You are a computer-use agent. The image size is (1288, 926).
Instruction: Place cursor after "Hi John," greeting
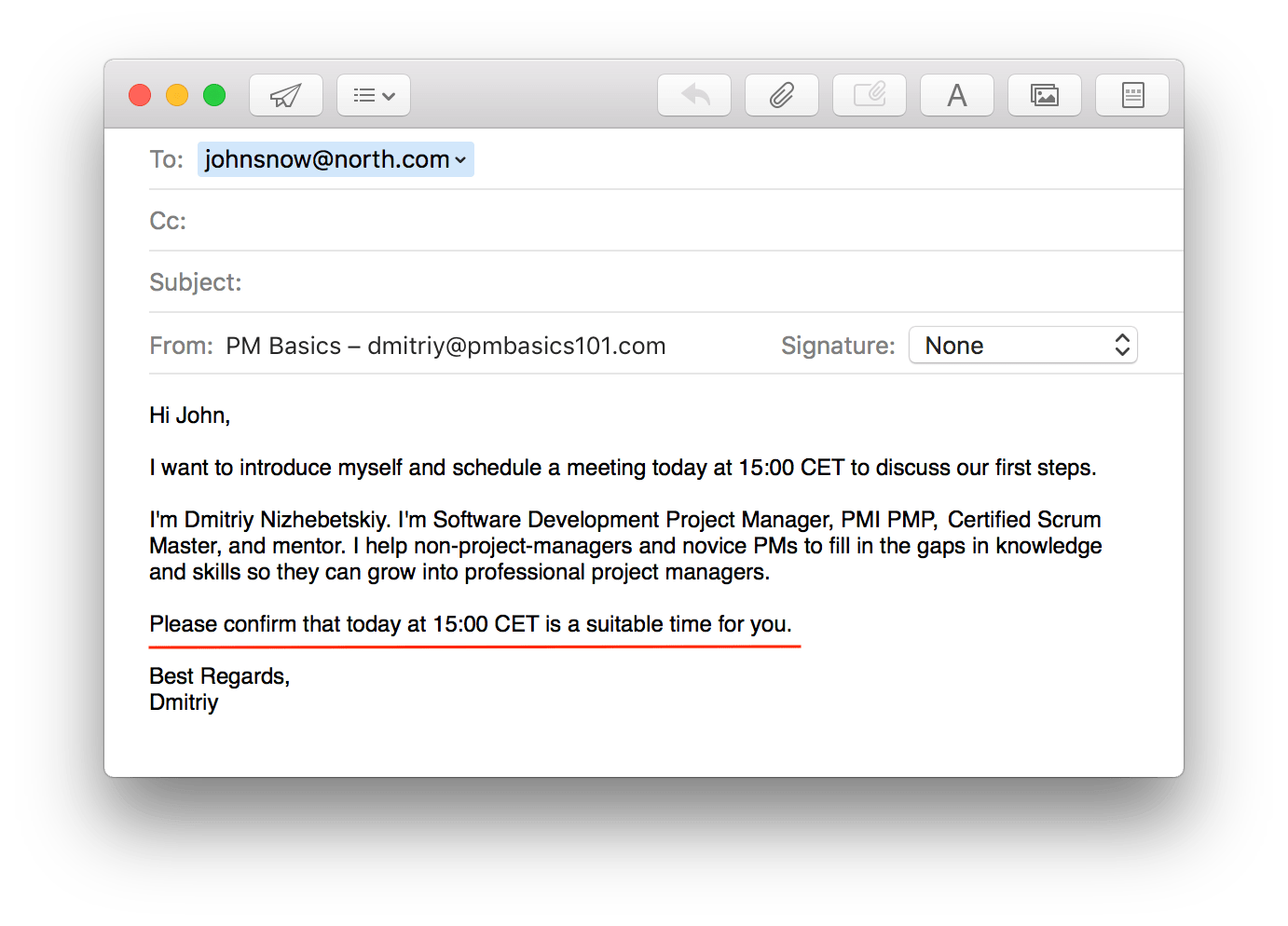click(x=232, y=415)
